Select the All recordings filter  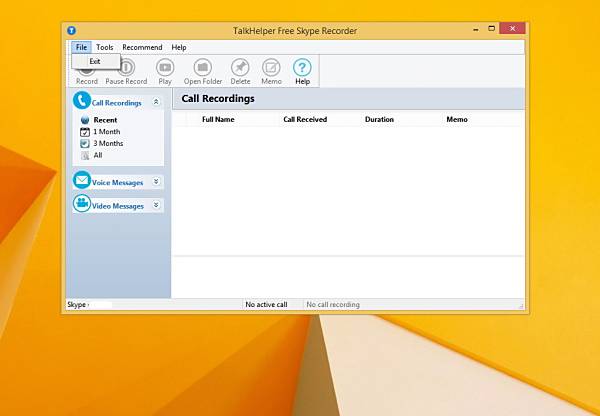click(x=91, y=155)
